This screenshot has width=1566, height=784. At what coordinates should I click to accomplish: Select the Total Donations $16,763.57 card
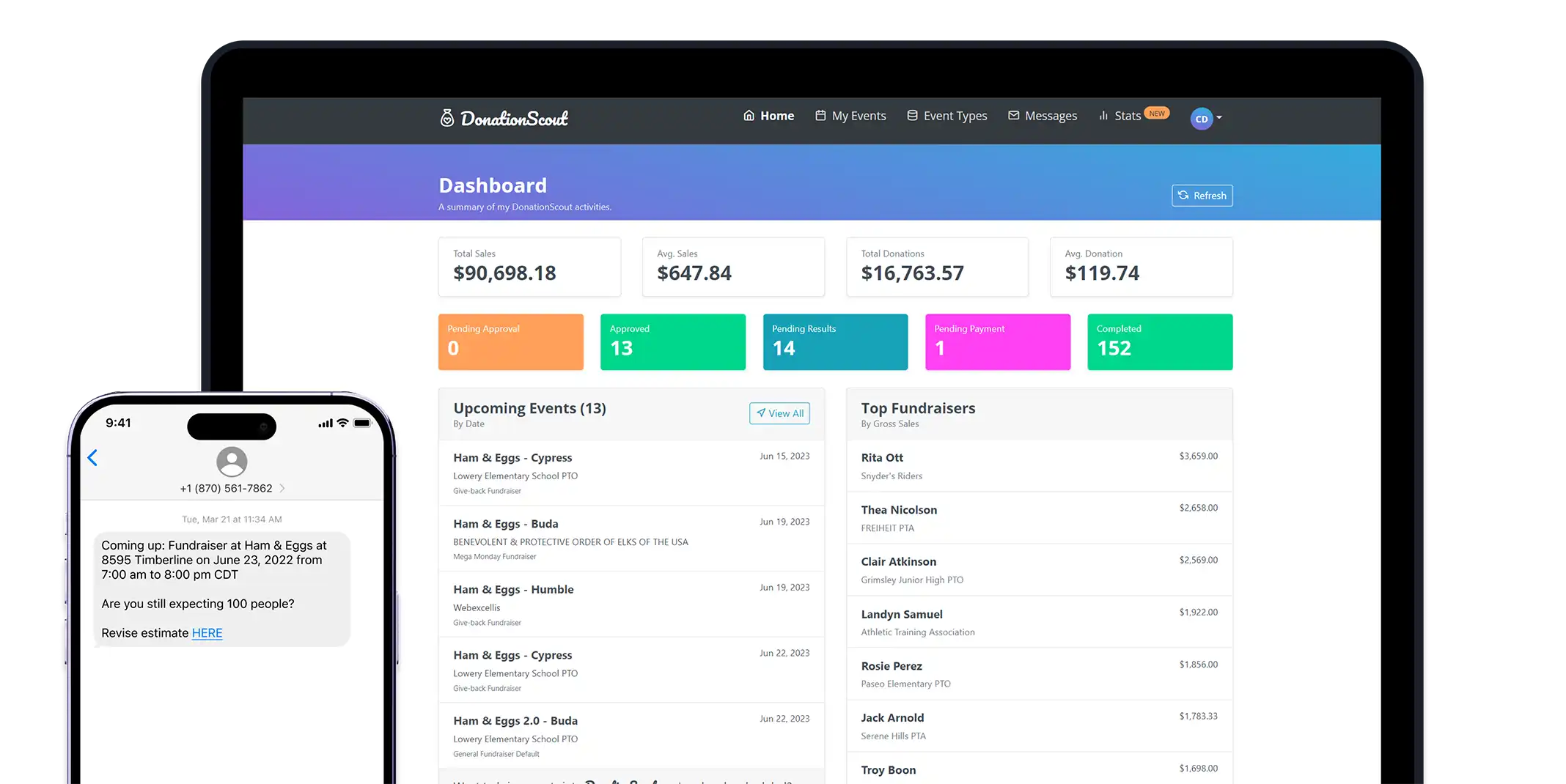[937, 267]
